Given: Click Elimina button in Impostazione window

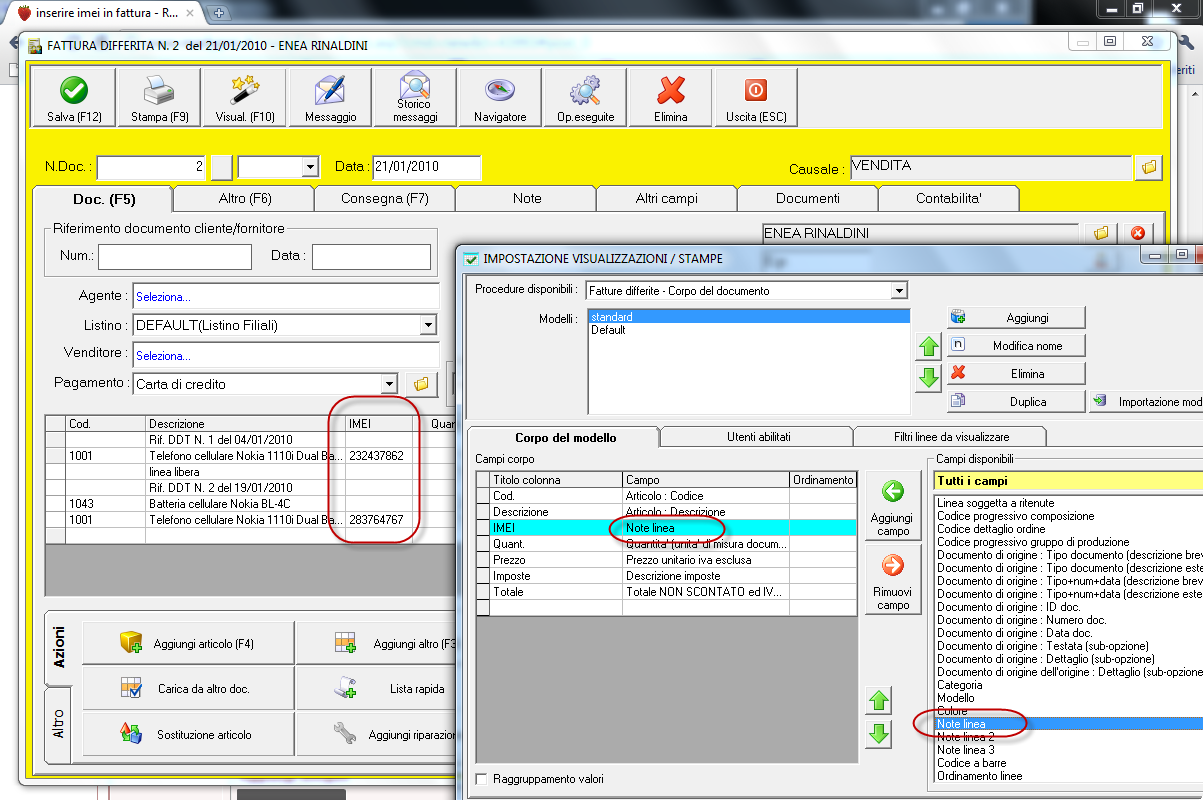Looking at the screenshot, I should (1016, 373).
